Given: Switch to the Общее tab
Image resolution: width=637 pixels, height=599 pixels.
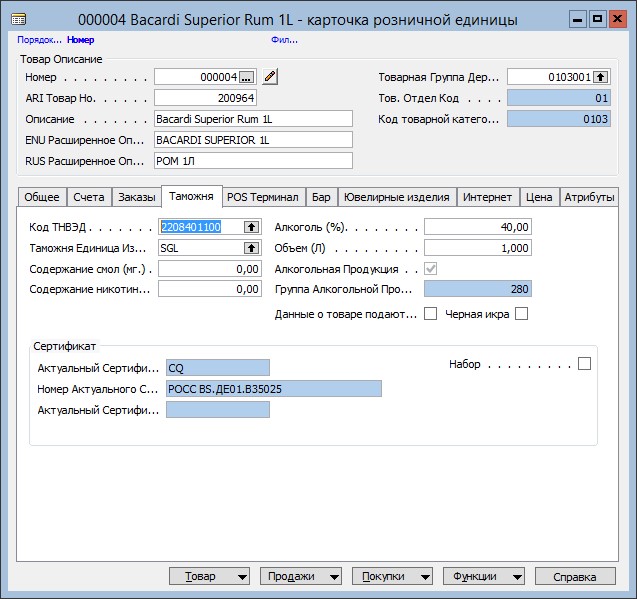Looking at the screenshot, I should tap(42, 197).
